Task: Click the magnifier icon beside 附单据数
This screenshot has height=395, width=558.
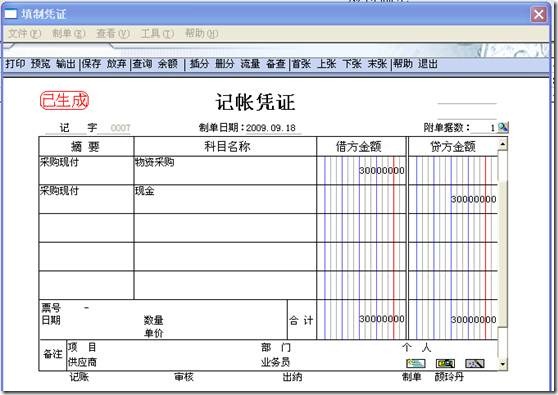Action: coord(502,127)
